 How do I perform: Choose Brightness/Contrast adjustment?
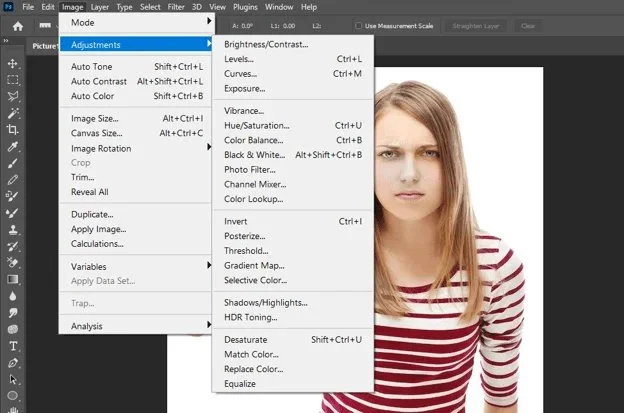pyautogui.click(x=293, y=44)
